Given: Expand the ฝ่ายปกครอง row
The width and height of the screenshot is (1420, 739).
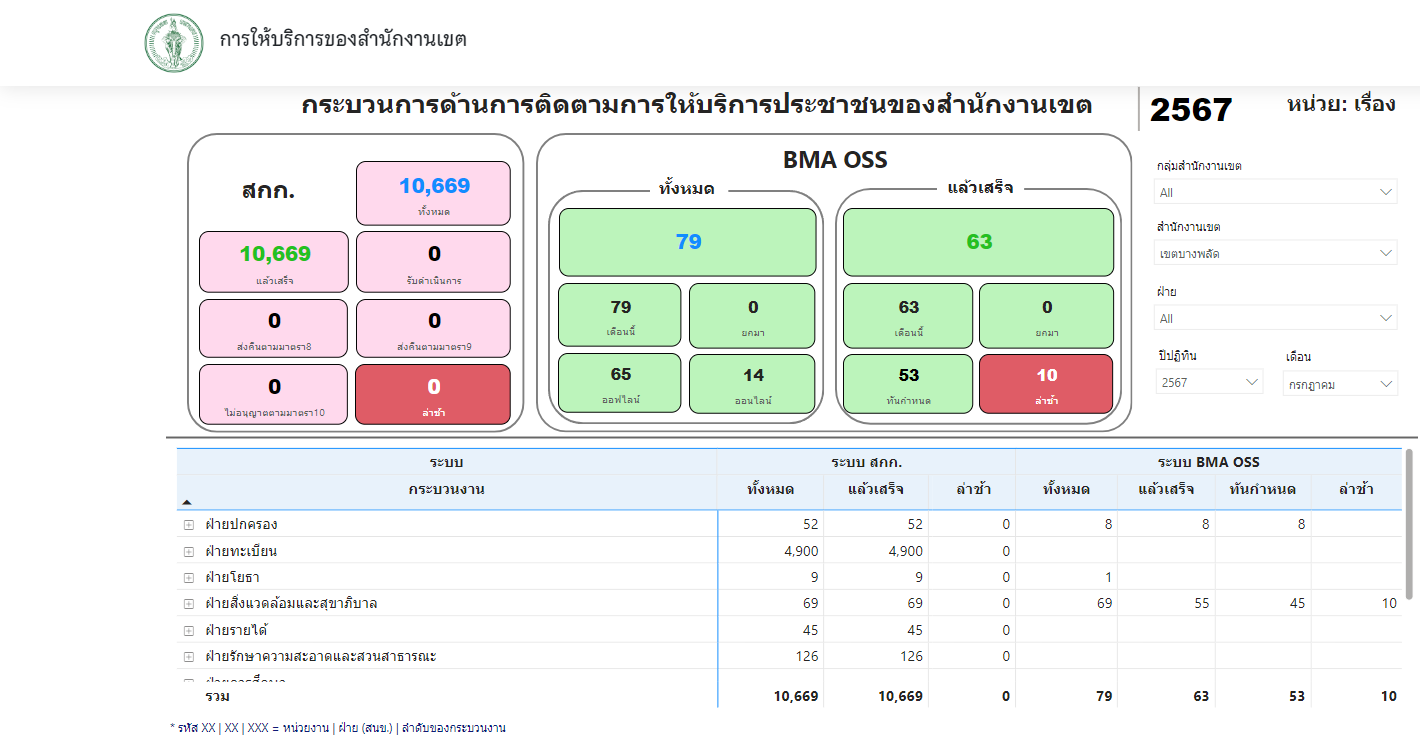Looking at the screenshot, I should coord(188,525).
